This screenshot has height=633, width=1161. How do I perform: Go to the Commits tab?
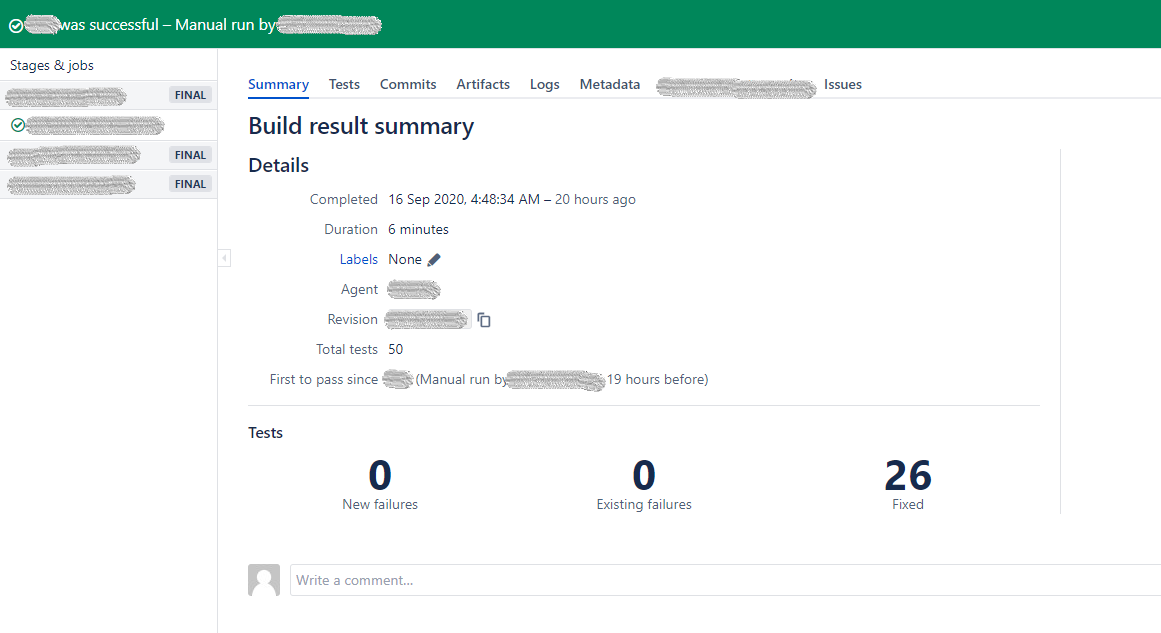click(408, 85)
